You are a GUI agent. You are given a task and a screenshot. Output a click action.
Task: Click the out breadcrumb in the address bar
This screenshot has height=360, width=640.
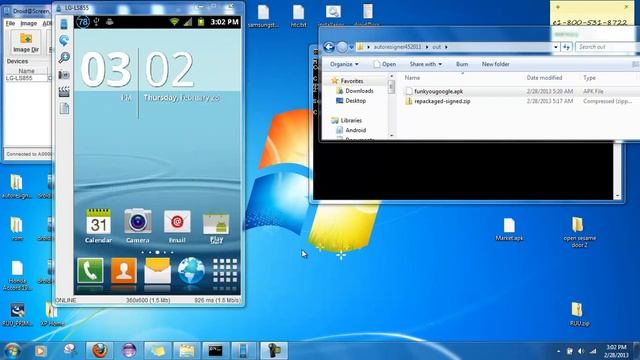pos(436,47)
